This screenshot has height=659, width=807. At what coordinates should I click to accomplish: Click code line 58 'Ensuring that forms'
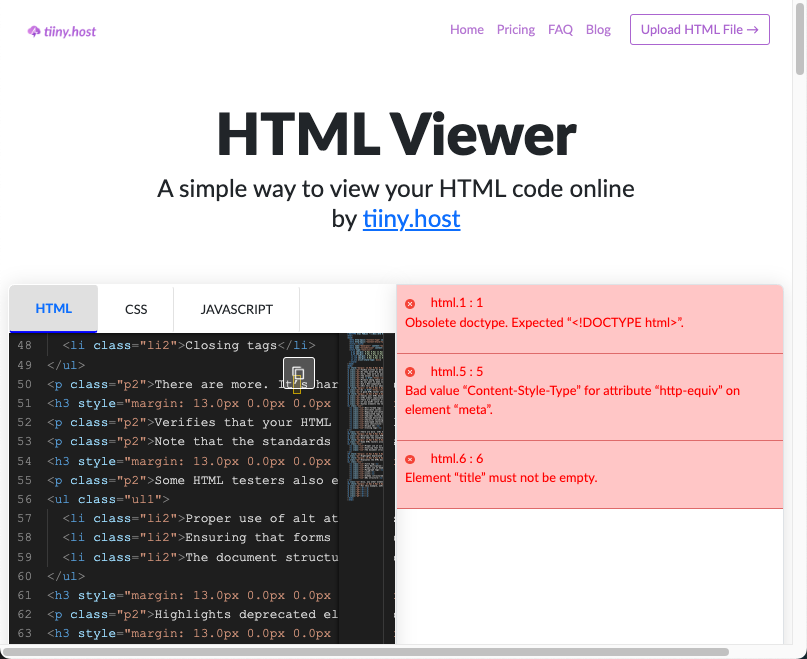[x=197, y=537]
